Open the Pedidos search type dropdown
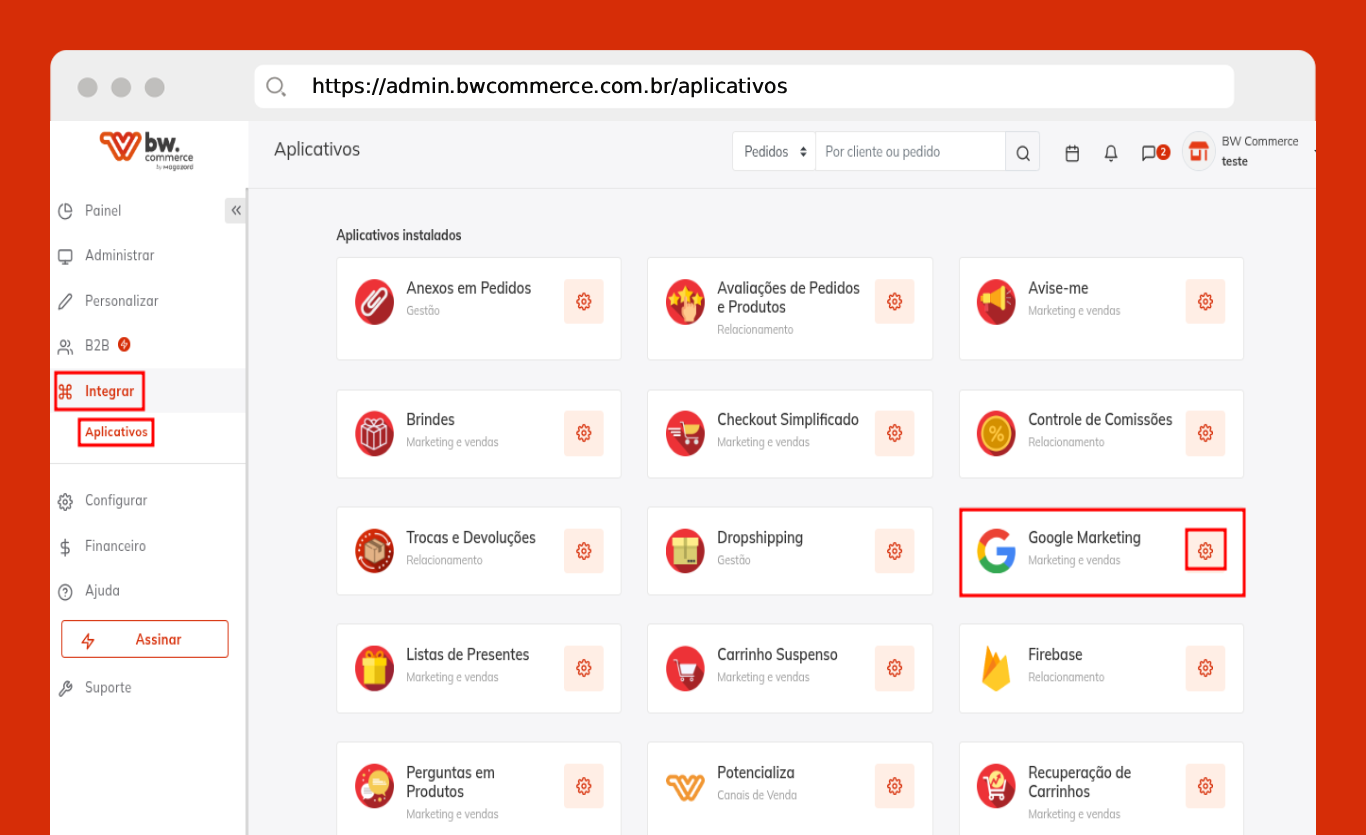Screen dimensions: 1366x835 click(x=774, y=152)
